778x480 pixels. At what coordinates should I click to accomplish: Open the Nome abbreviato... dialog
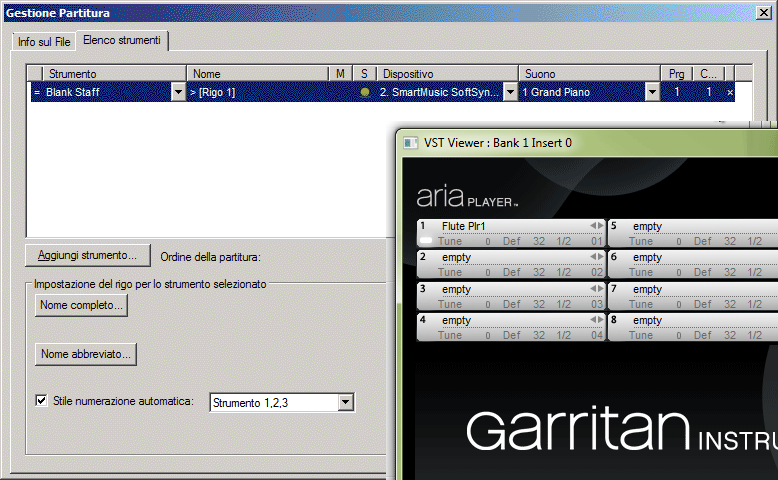click(86, 354)
